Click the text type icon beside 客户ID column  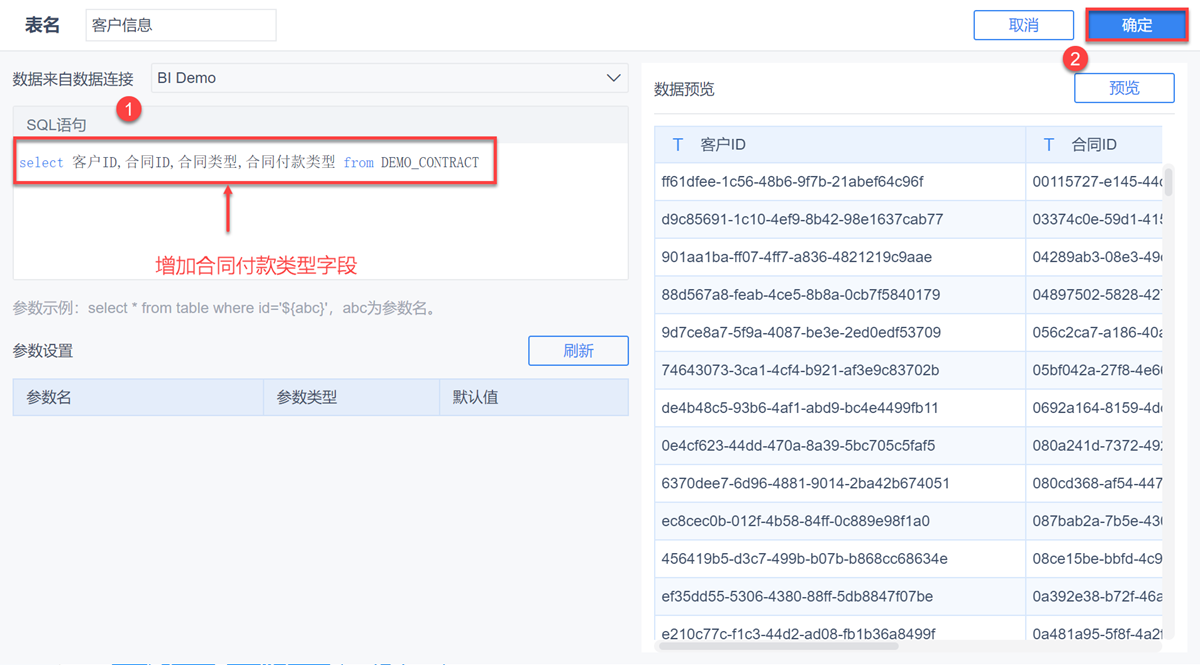pyautogui.click(x=678, y=145)
